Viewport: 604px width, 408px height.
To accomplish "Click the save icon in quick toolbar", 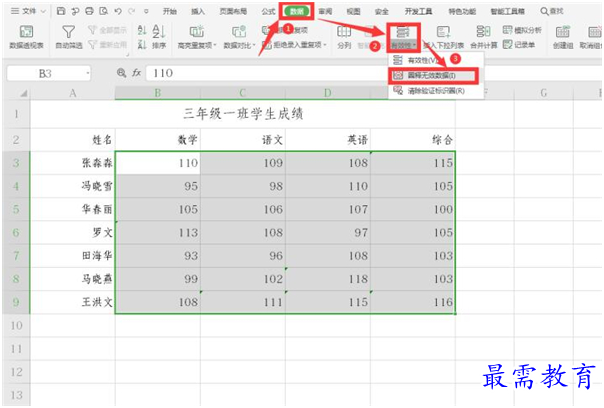I will click(61, 11).
